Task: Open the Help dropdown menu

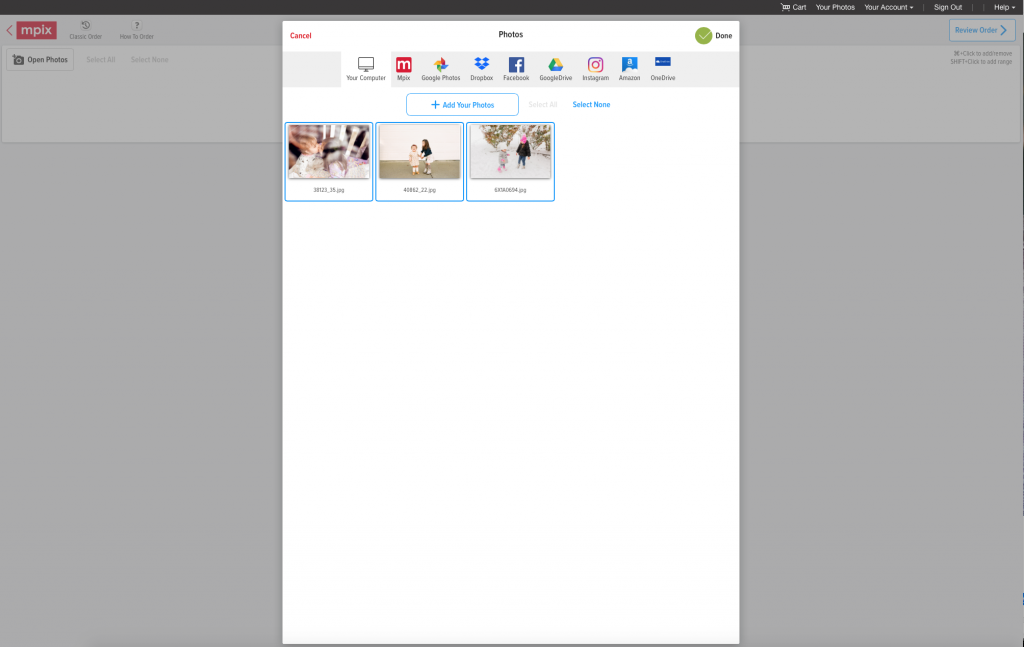Action: (1004, 7)
